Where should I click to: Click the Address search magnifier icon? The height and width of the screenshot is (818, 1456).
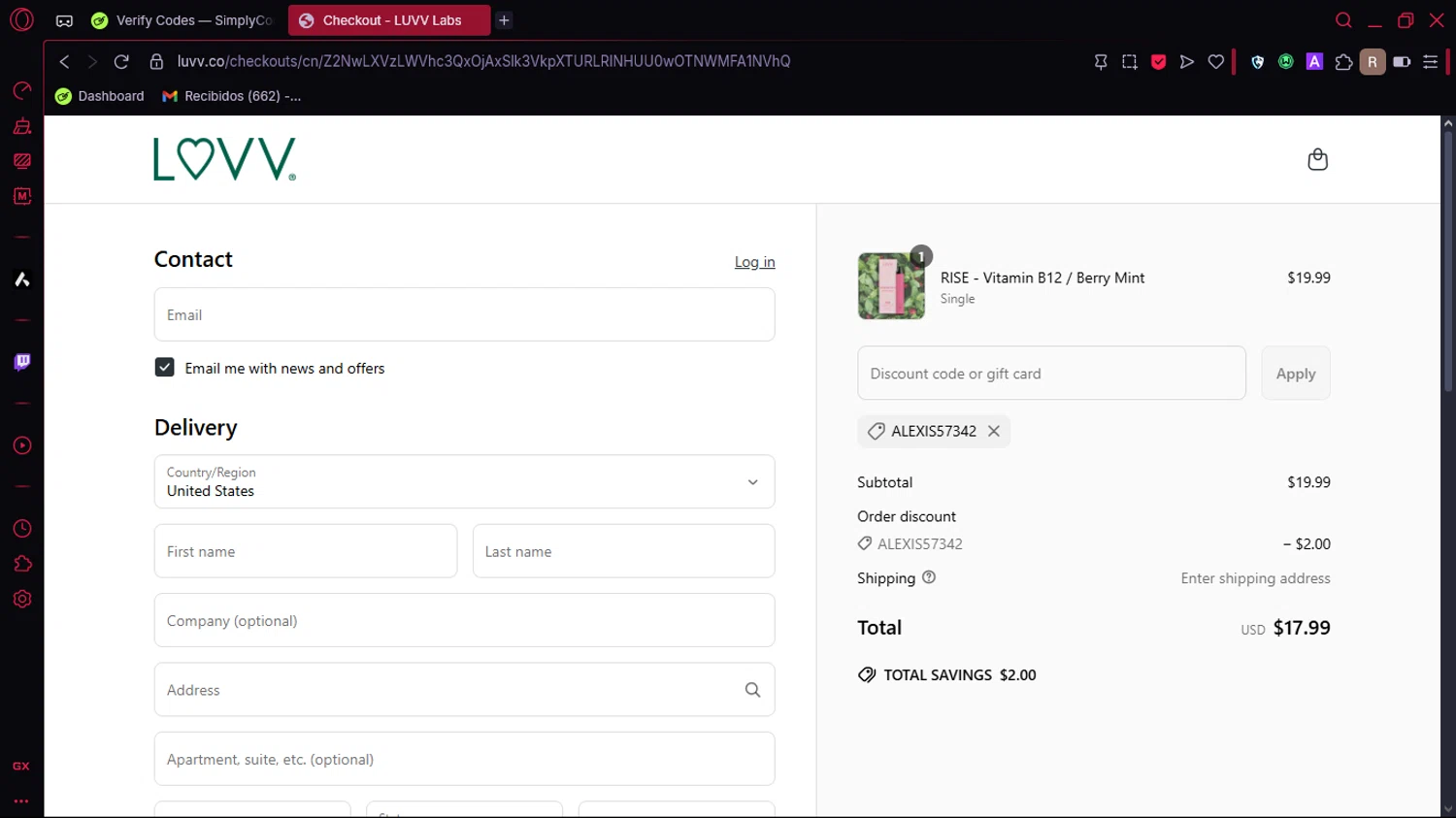(x=752, y=690)
